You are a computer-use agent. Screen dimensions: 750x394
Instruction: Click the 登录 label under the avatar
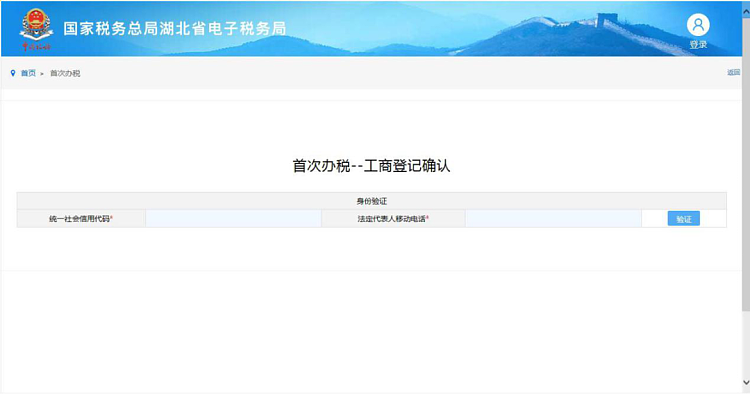[x=698, y=44]
